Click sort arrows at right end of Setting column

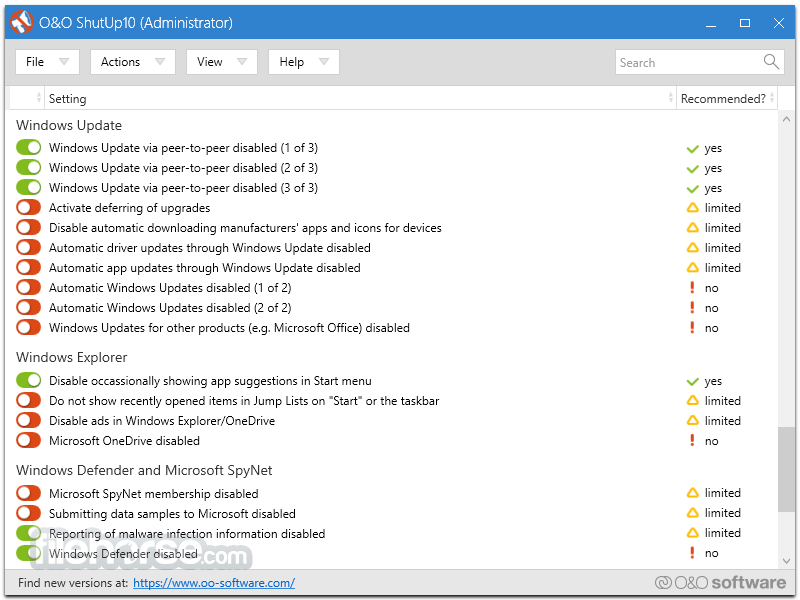coord(670,97)
